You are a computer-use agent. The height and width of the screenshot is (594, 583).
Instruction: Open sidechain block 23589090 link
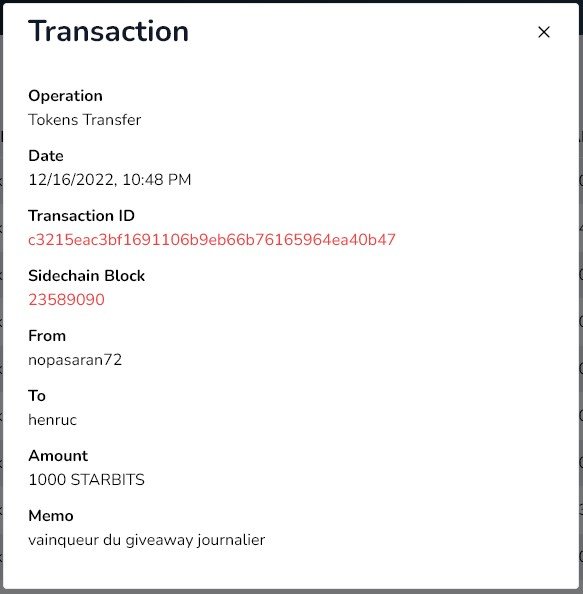(x=66, y=300)
